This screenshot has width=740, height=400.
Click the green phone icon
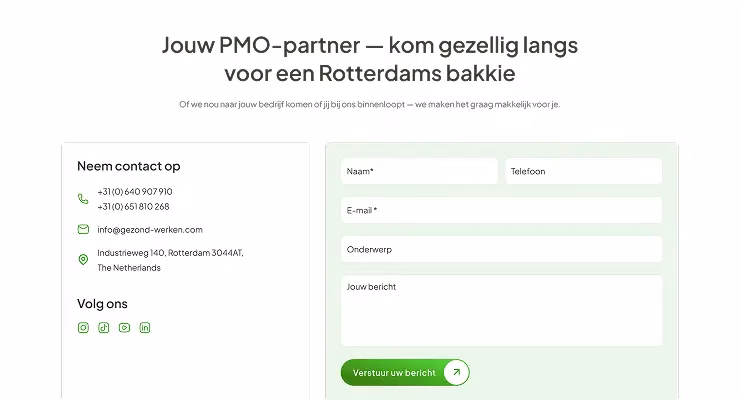pos(83,199)
